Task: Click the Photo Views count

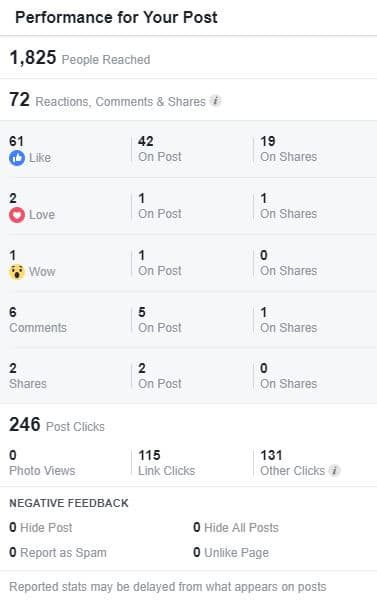Action: 42,463
